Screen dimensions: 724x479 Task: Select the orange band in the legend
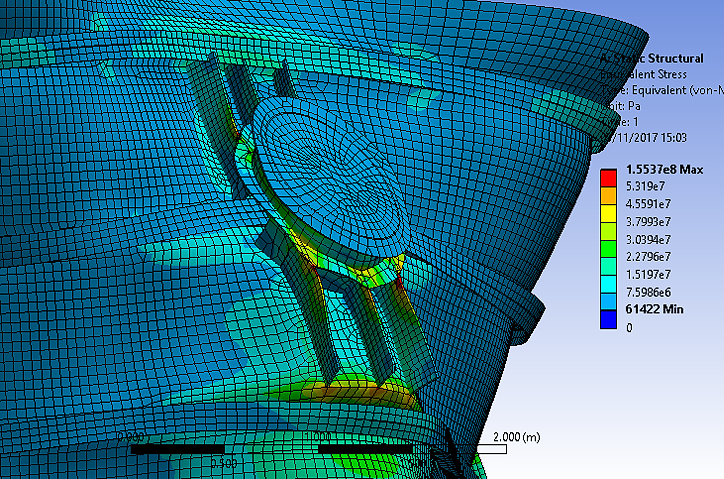608,194
